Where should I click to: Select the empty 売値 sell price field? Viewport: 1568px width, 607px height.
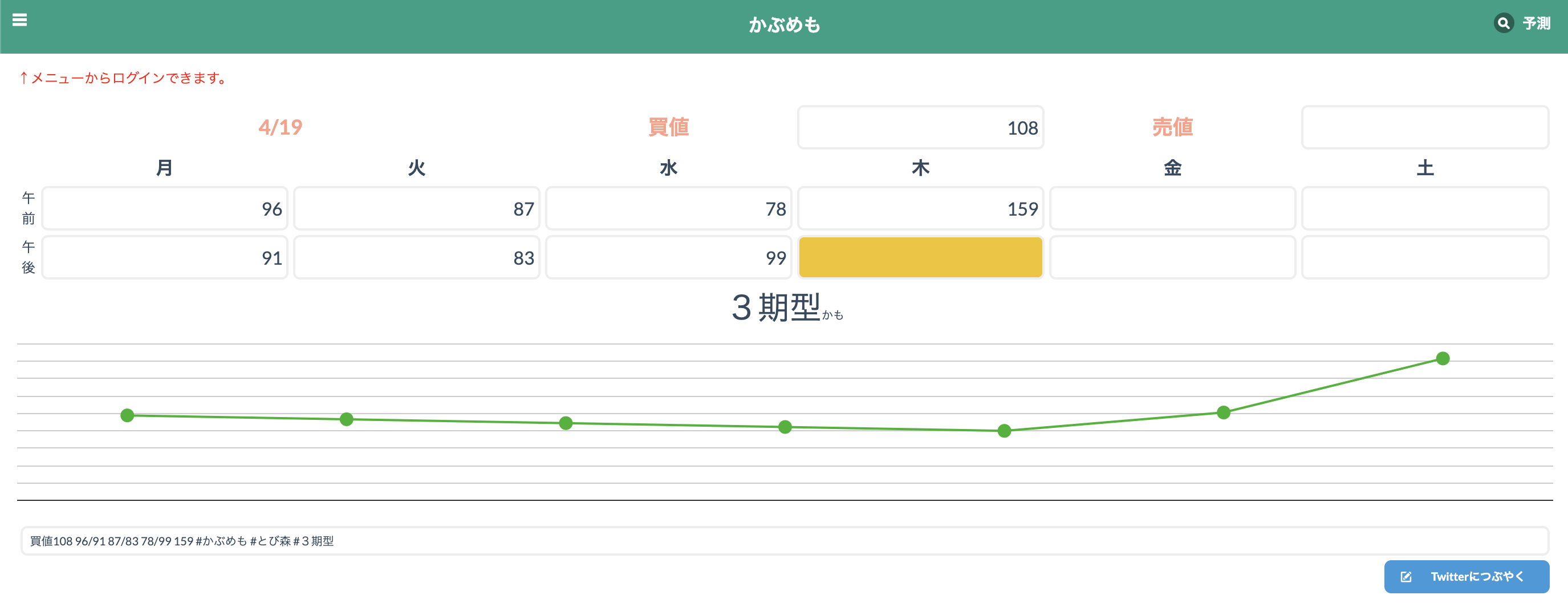coord(1424,127)
